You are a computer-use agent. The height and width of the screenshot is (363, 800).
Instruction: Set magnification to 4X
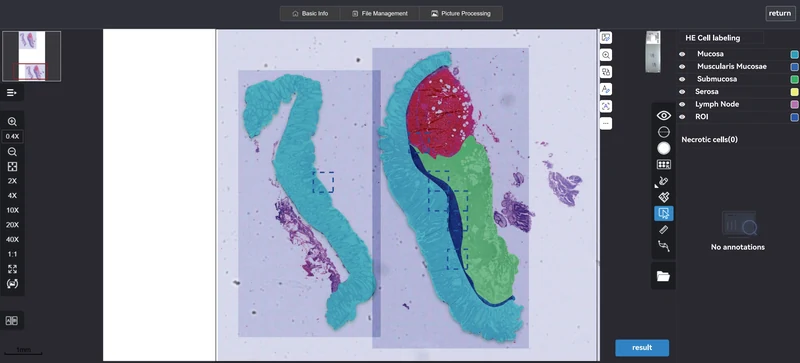point(12,196)
